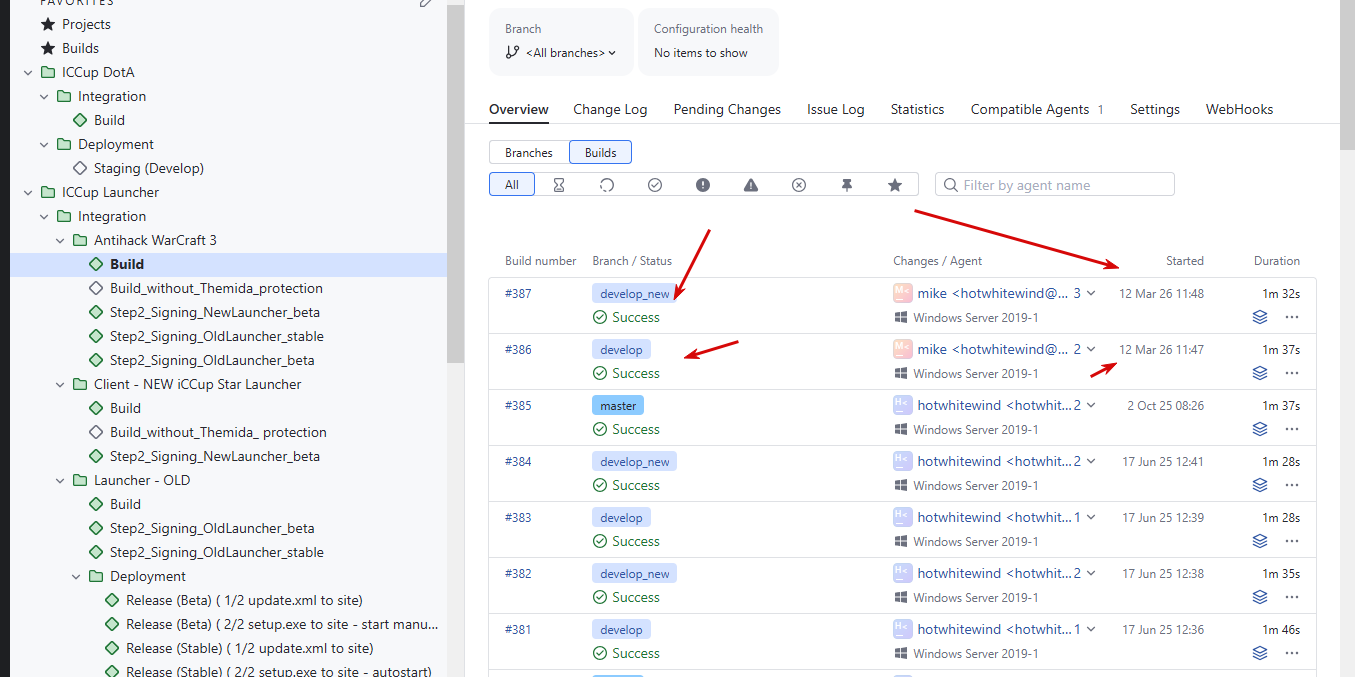Image resolution: width=1355 pixels, height=677 pixels.
Task: Select the All filter toggle
Action: click(512, 185)
